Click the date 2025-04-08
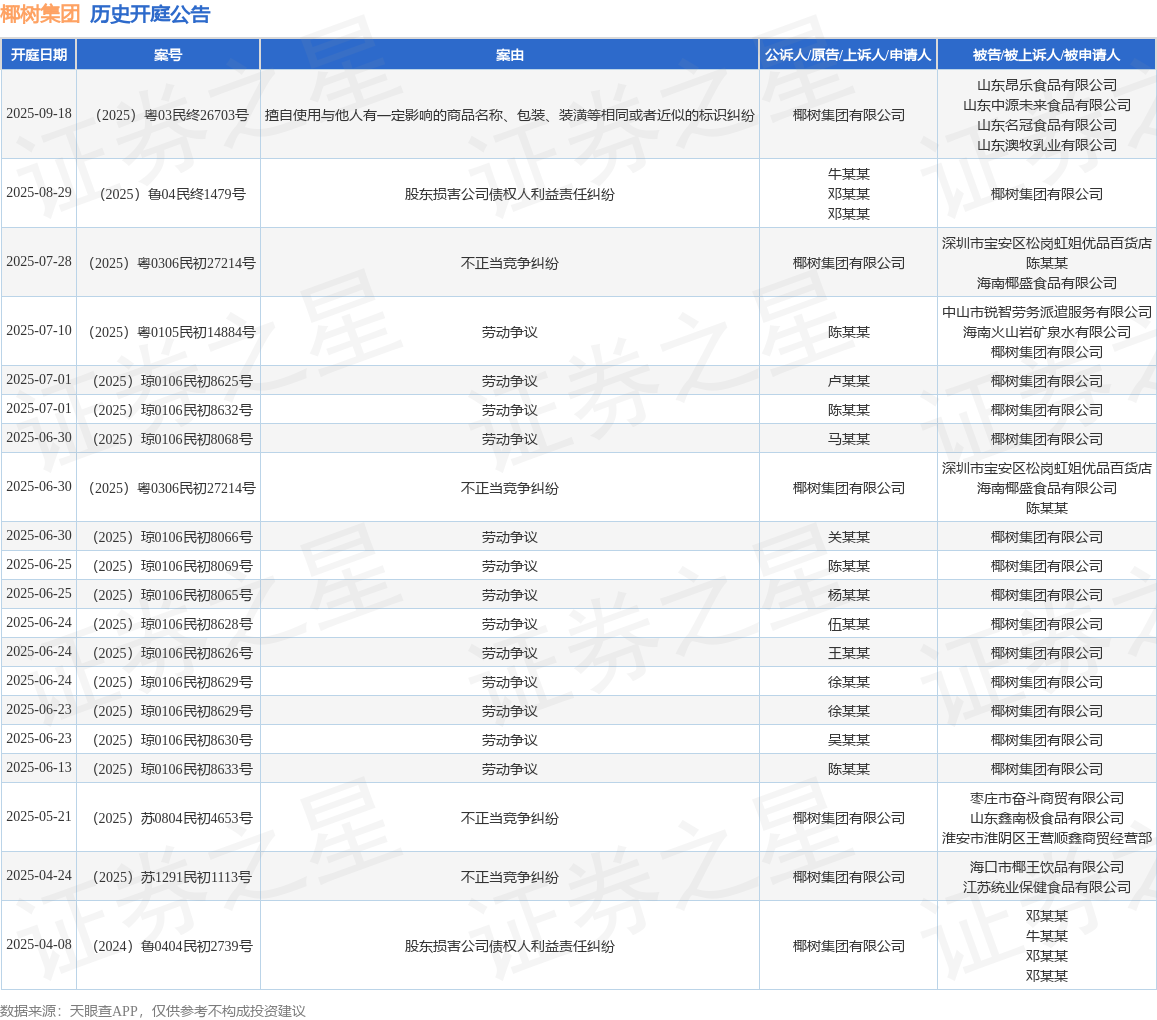The height and width of the screenshot is (1020, 1157). [x=39, y=944]
